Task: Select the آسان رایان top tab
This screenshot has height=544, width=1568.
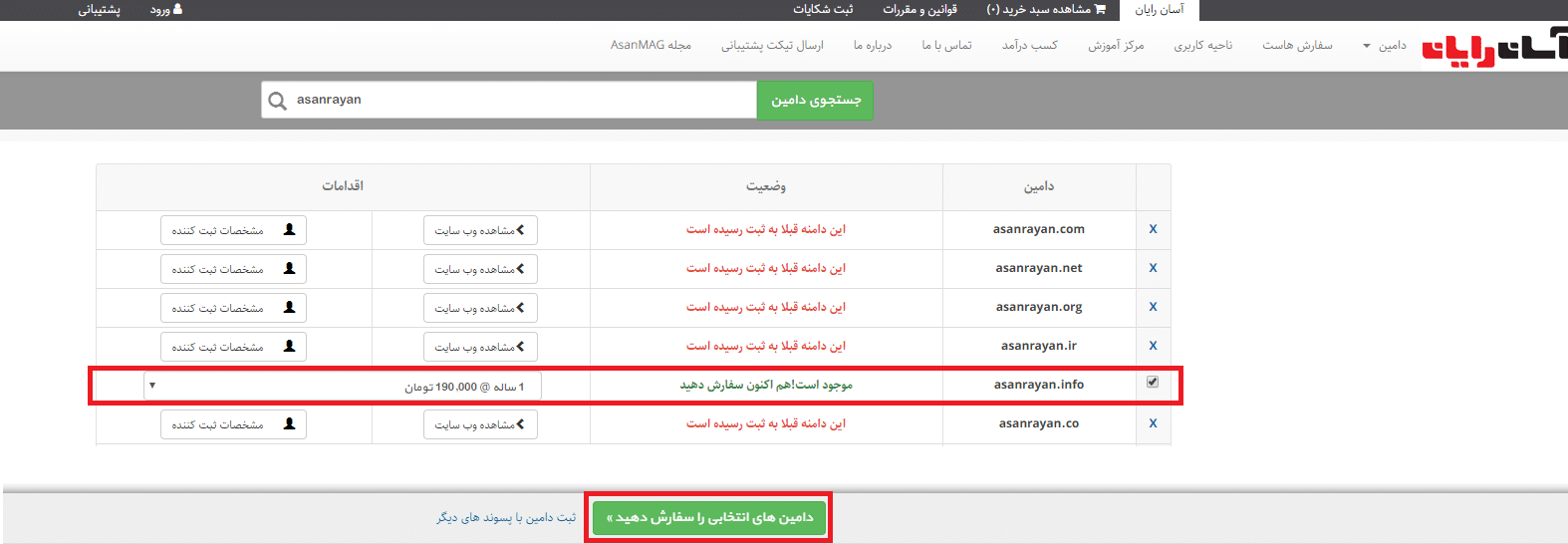Action: tap(1160, 10)
